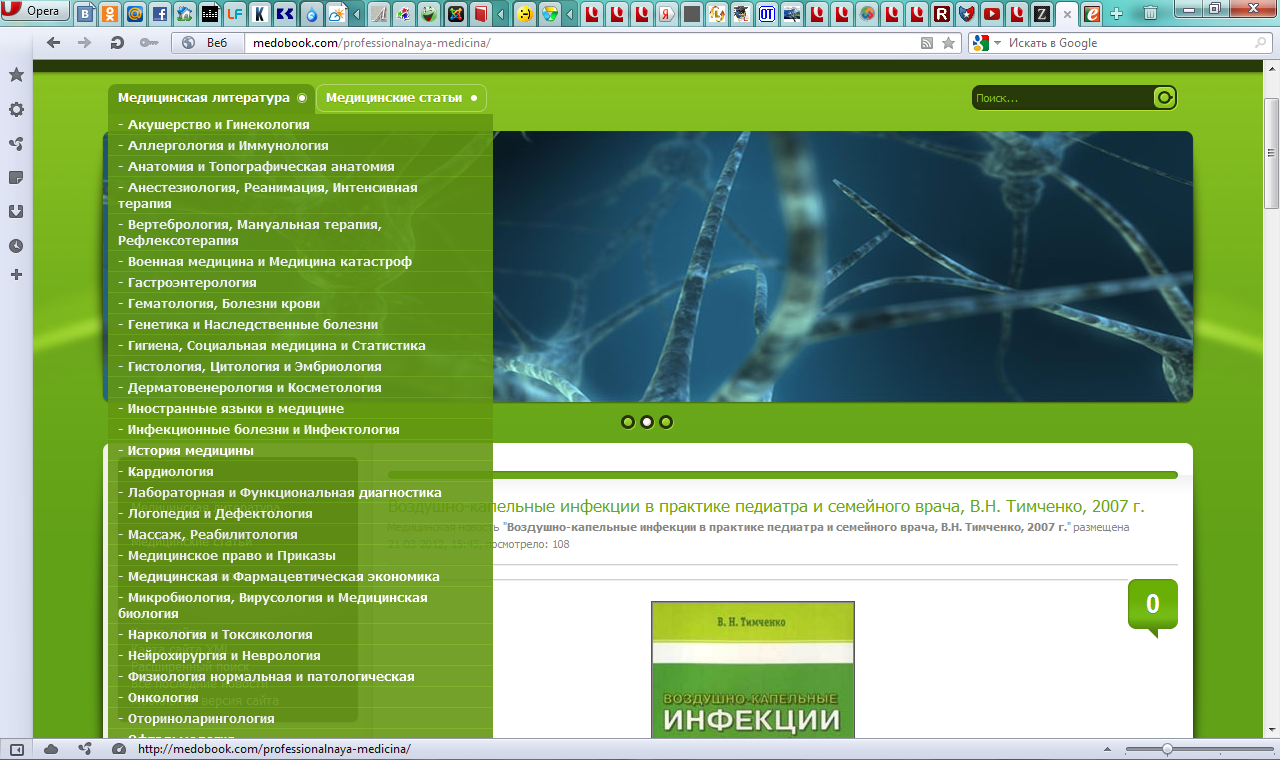Open a new tab with the plus button
Screen dimensions: 1280x760
point(1116,14)
